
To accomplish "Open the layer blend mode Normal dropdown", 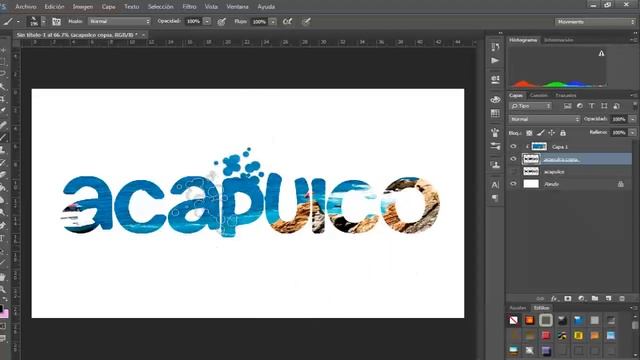I will pos(544,119).
